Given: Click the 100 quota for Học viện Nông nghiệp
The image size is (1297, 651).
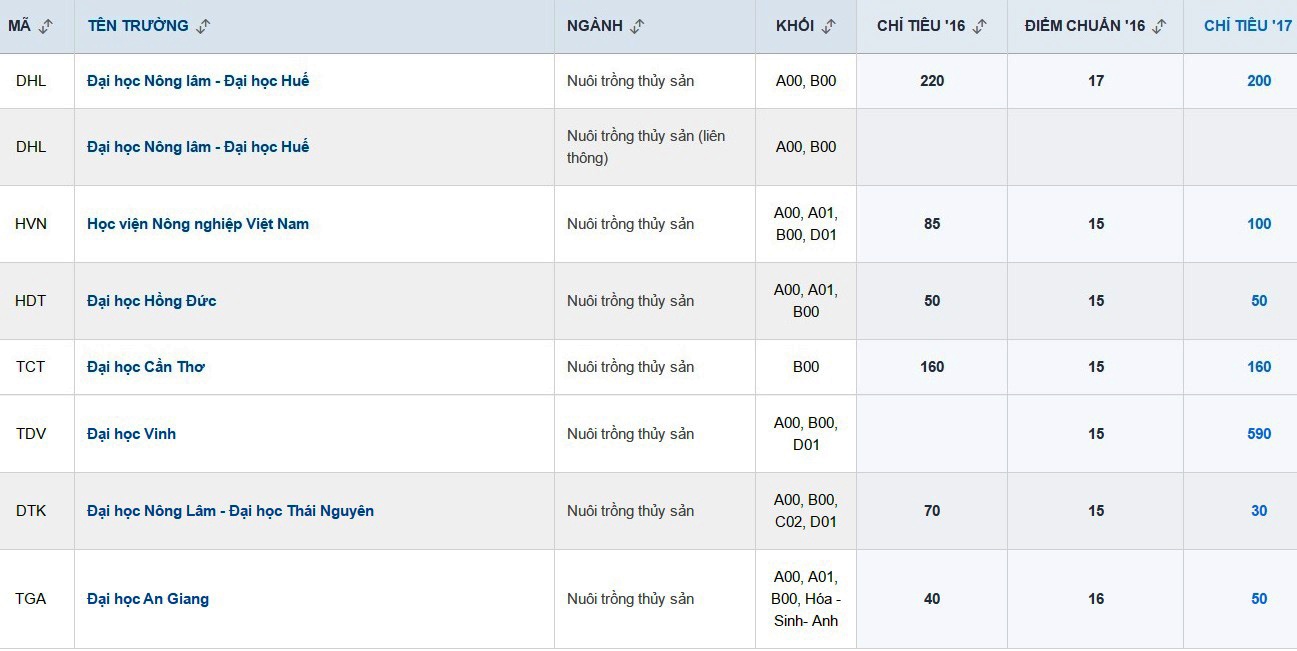Looking at the screenshot, I should click(1259, 224).
